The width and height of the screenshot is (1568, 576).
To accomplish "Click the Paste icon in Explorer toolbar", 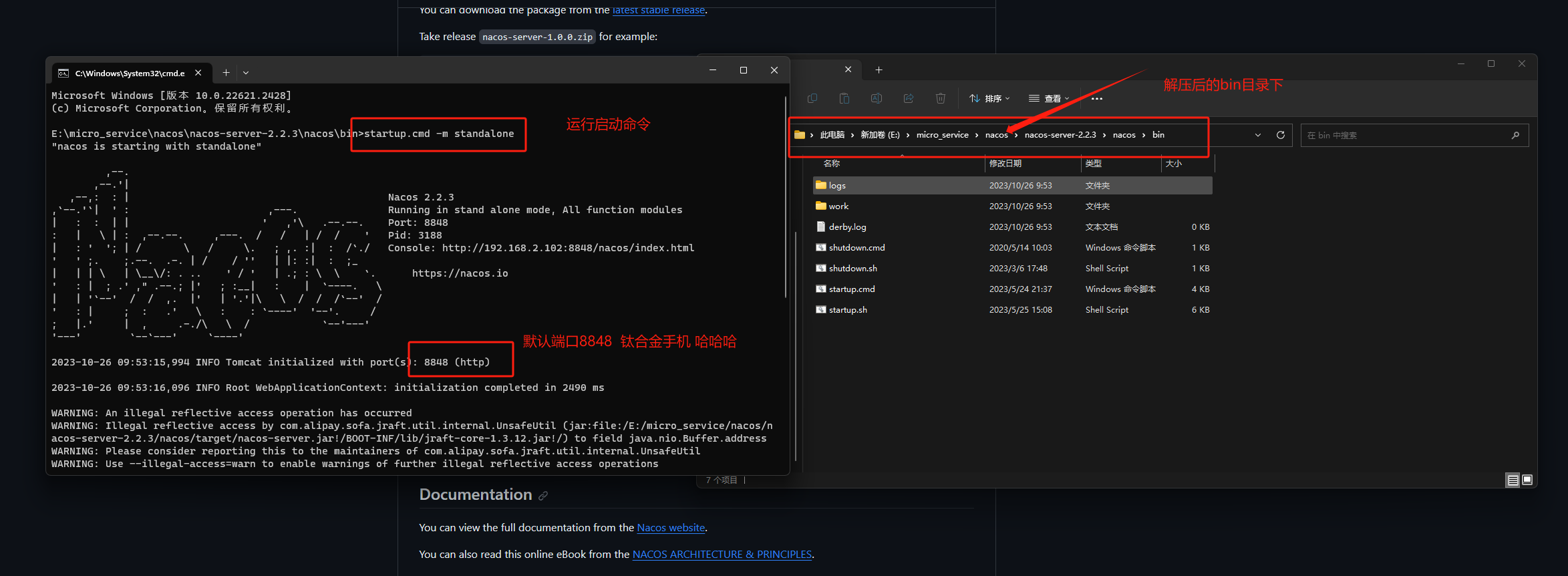I will point(844,98).
